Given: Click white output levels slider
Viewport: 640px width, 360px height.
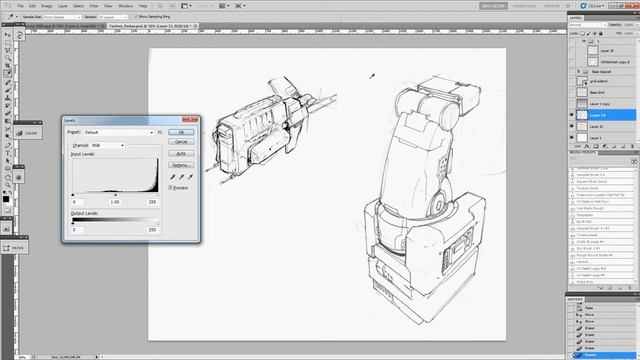Looking at the screenshot, I should pyautogui.click(x=158, y=223).
